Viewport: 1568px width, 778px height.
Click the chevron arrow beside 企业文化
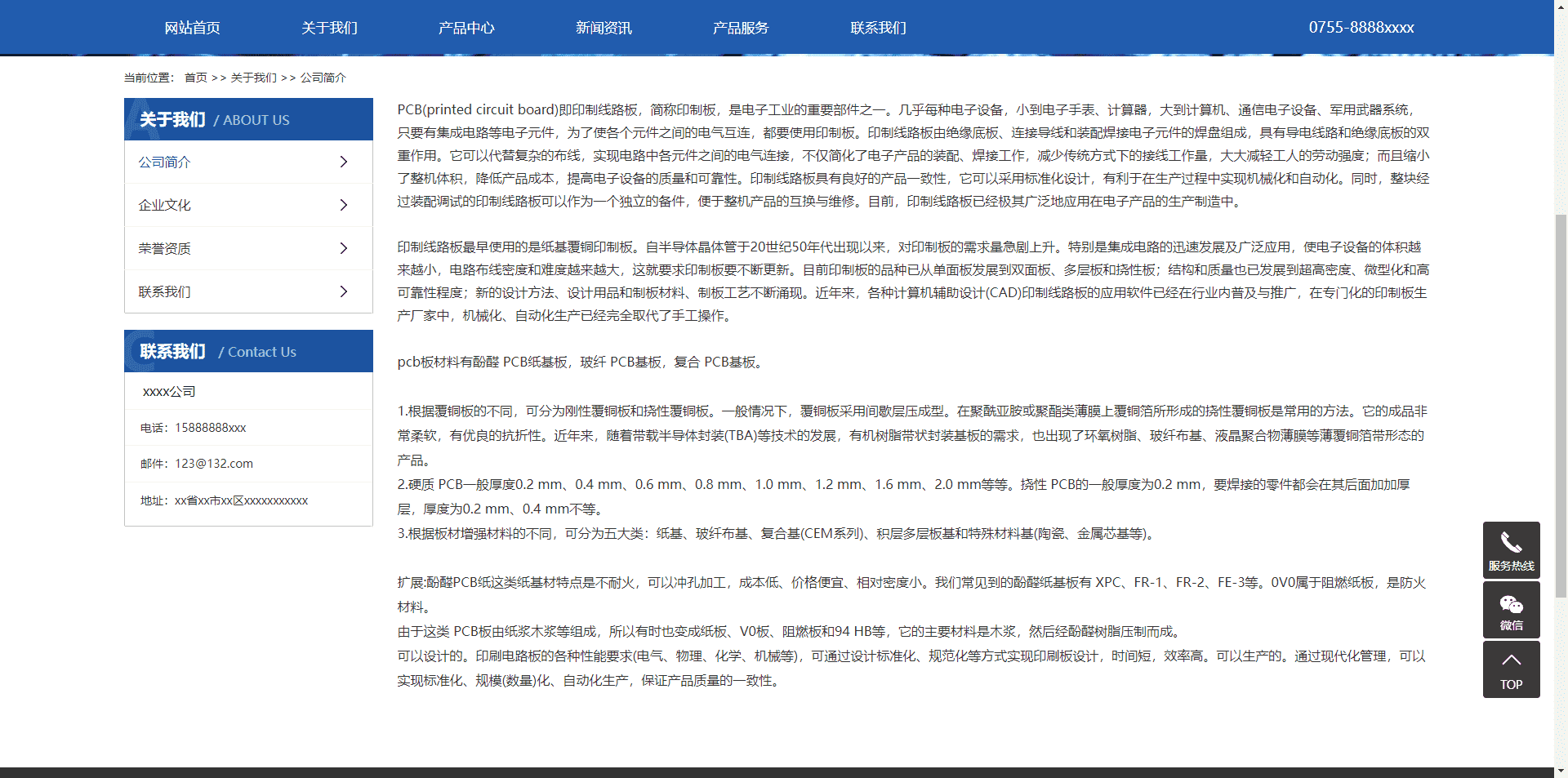click(x=344, y=205)
